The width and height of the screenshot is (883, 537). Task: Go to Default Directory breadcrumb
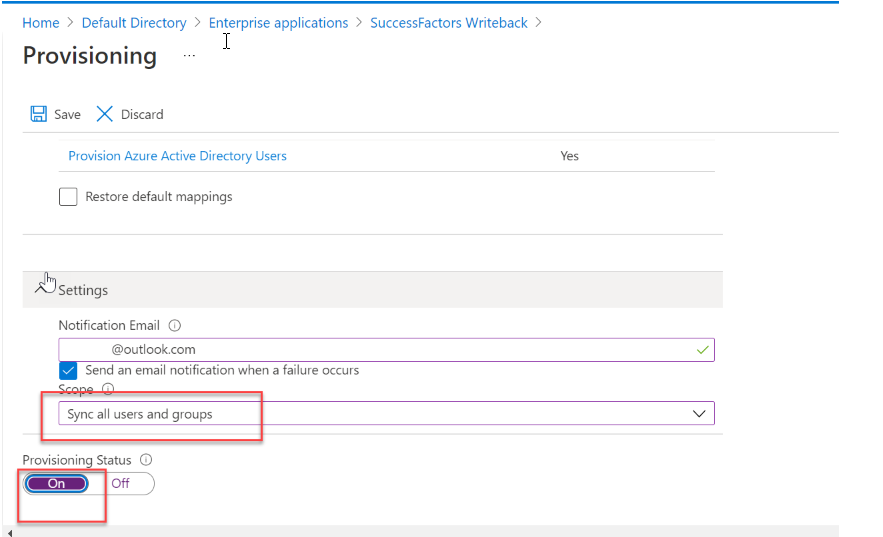pyautogui.click(x=134, y=23)
